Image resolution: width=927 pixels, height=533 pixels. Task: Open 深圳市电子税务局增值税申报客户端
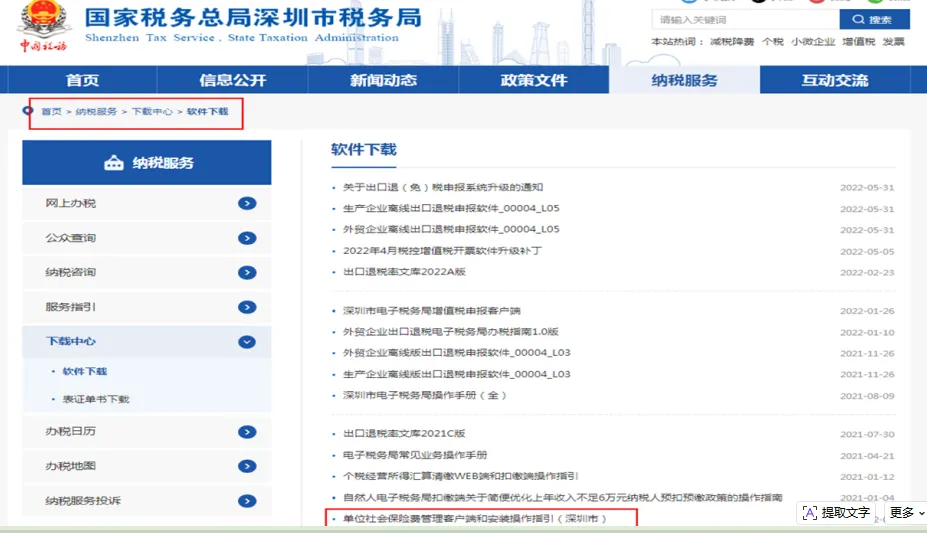432,311
